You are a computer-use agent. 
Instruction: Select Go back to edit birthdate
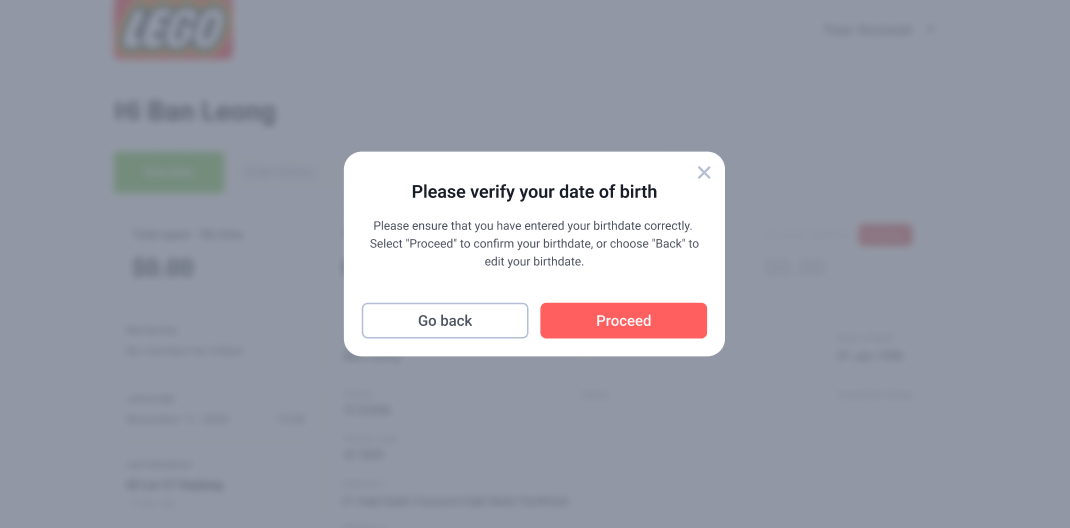pyautogui.click(x=445, y=321)
